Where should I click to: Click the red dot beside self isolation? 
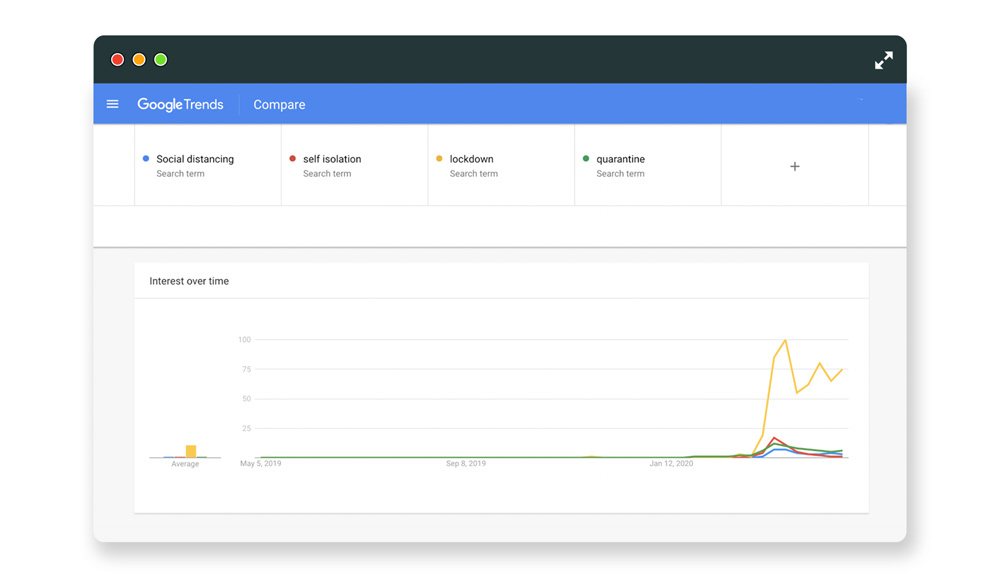[x=293, y=159]
